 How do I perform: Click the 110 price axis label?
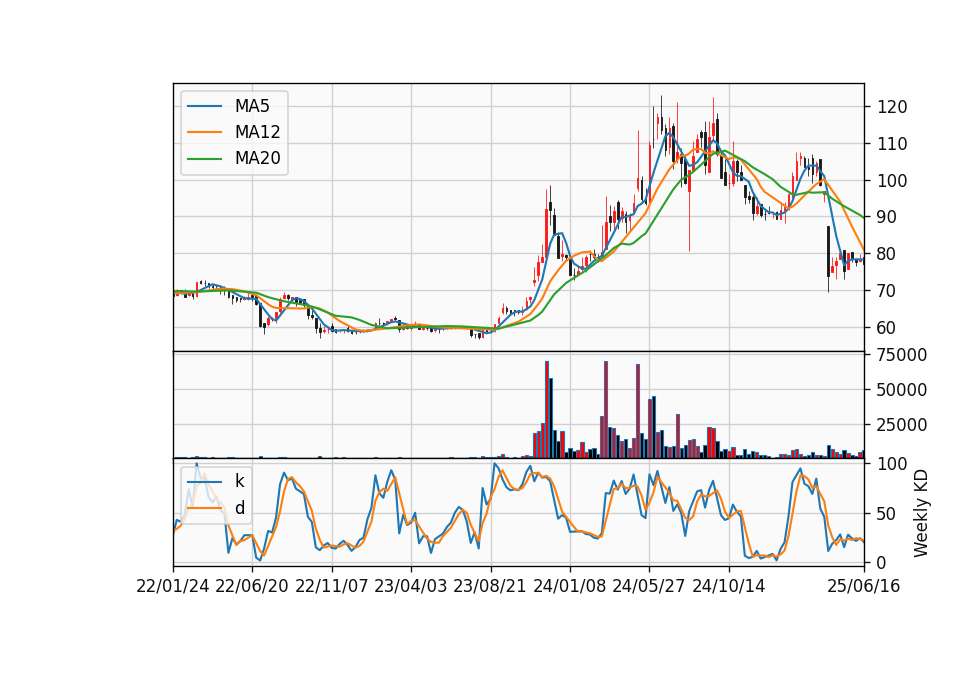pos(891,144)
